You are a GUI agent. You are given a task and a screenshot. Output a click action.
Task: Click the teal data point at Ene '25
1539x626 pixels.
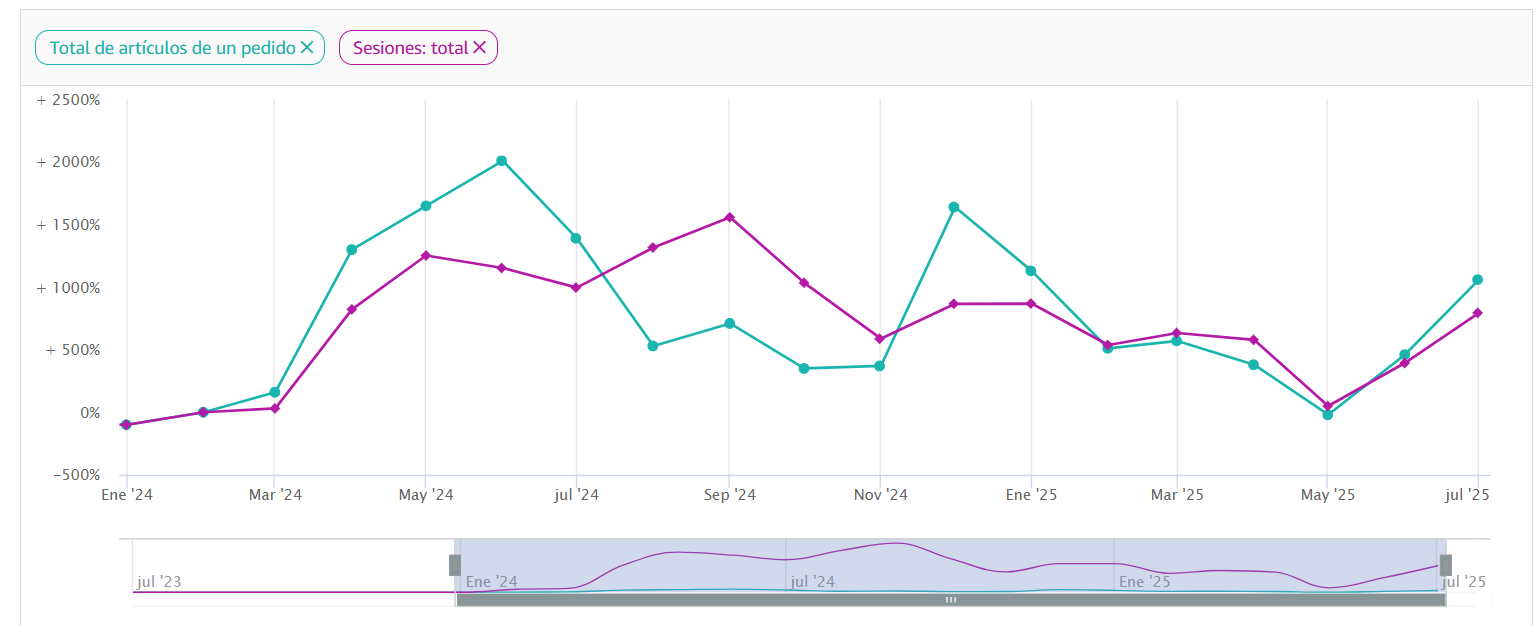click(1031, 271)
